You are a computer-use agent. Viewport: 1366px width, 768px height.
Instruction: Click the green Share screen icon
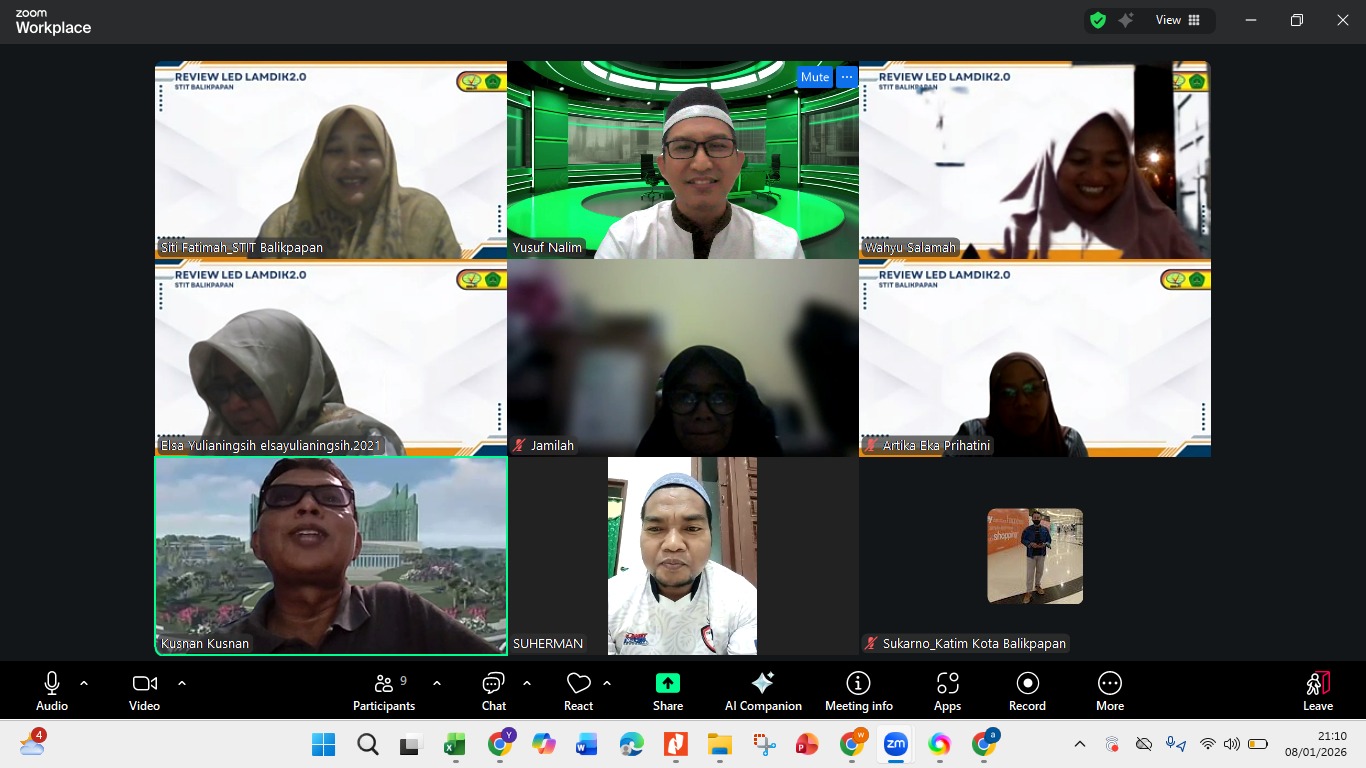pos(667,683)
